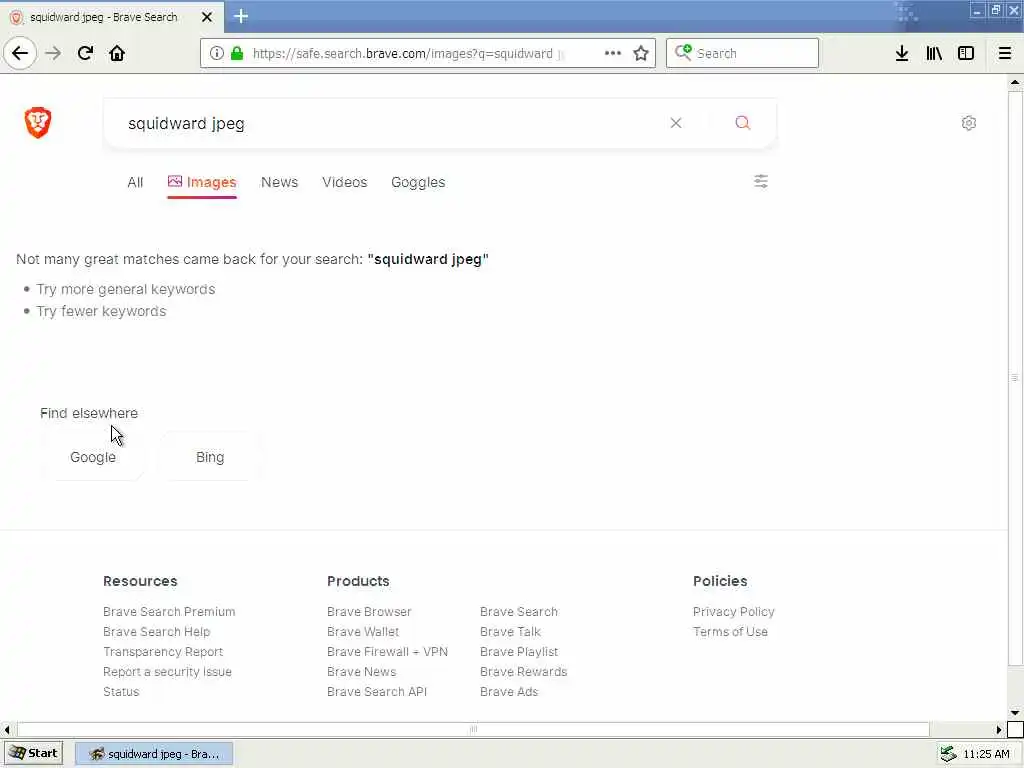Screen dimensions: 1024x768
Task: Open the Windows Start menu
Action: click(x=35, y=753)
